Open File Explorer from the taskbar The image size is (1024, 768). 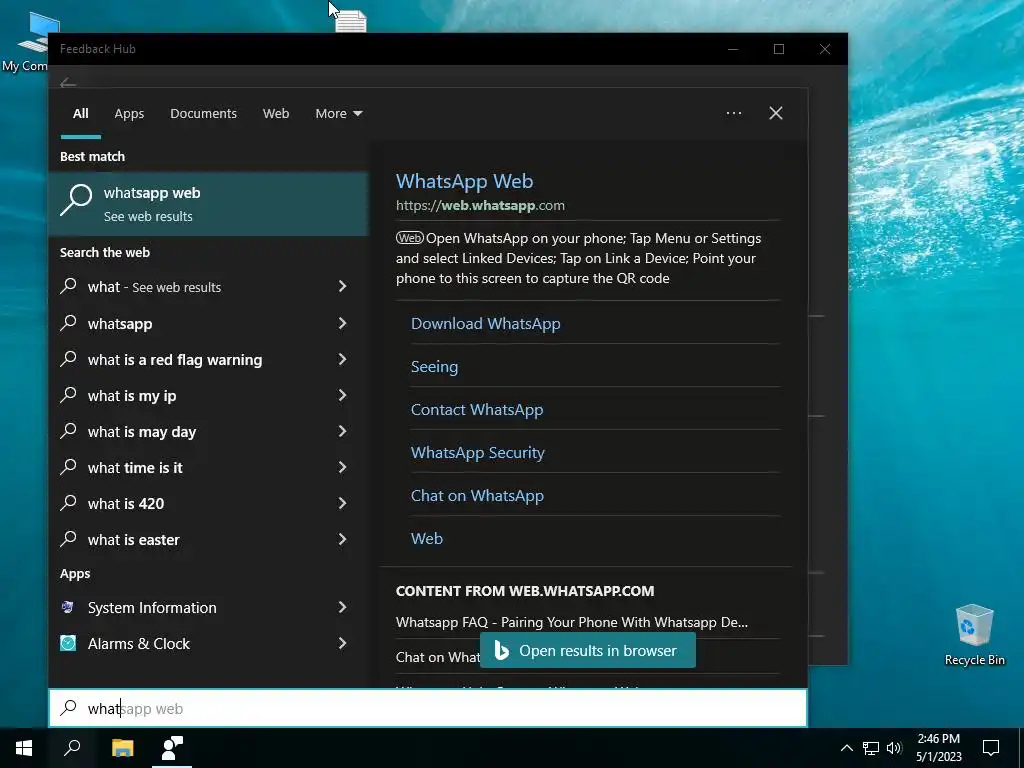pyautogui.click(x=122, y=748)
